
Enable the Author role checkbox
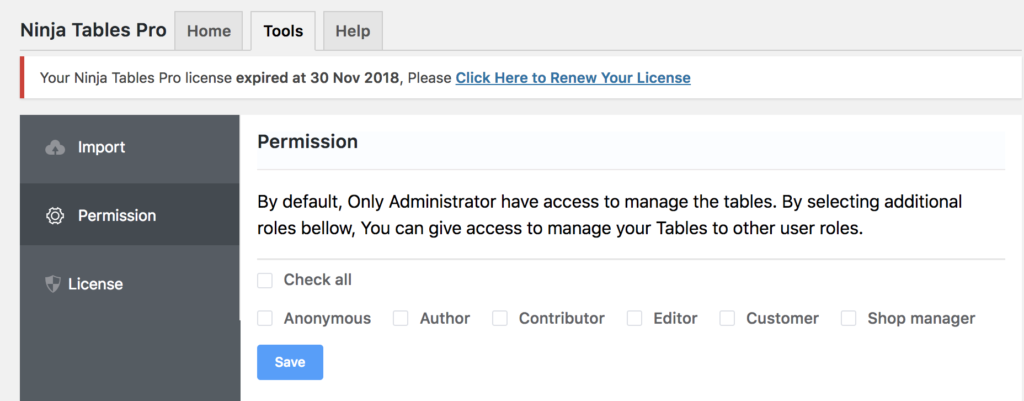pos(400,319)
